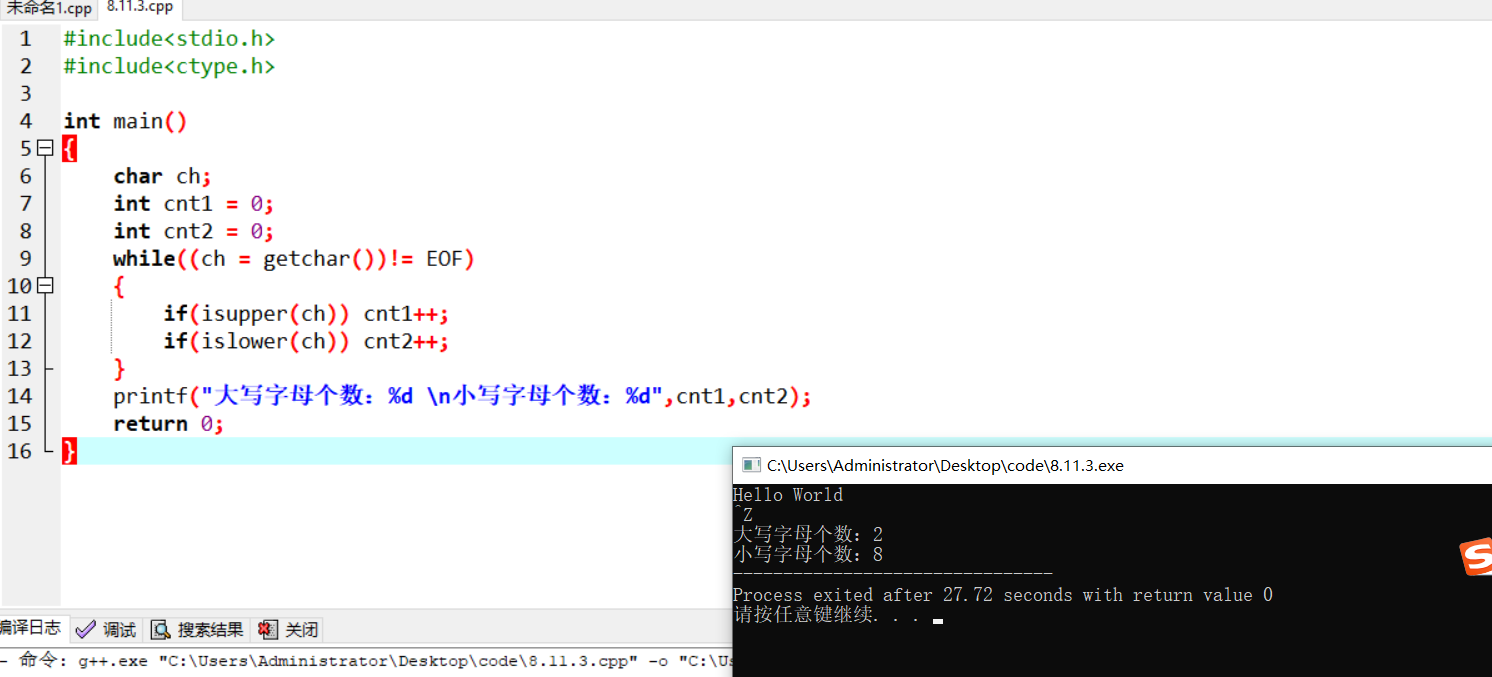
Task: Click the console window icon in 8.11.3.exe title bar
Action: (751, 465)
